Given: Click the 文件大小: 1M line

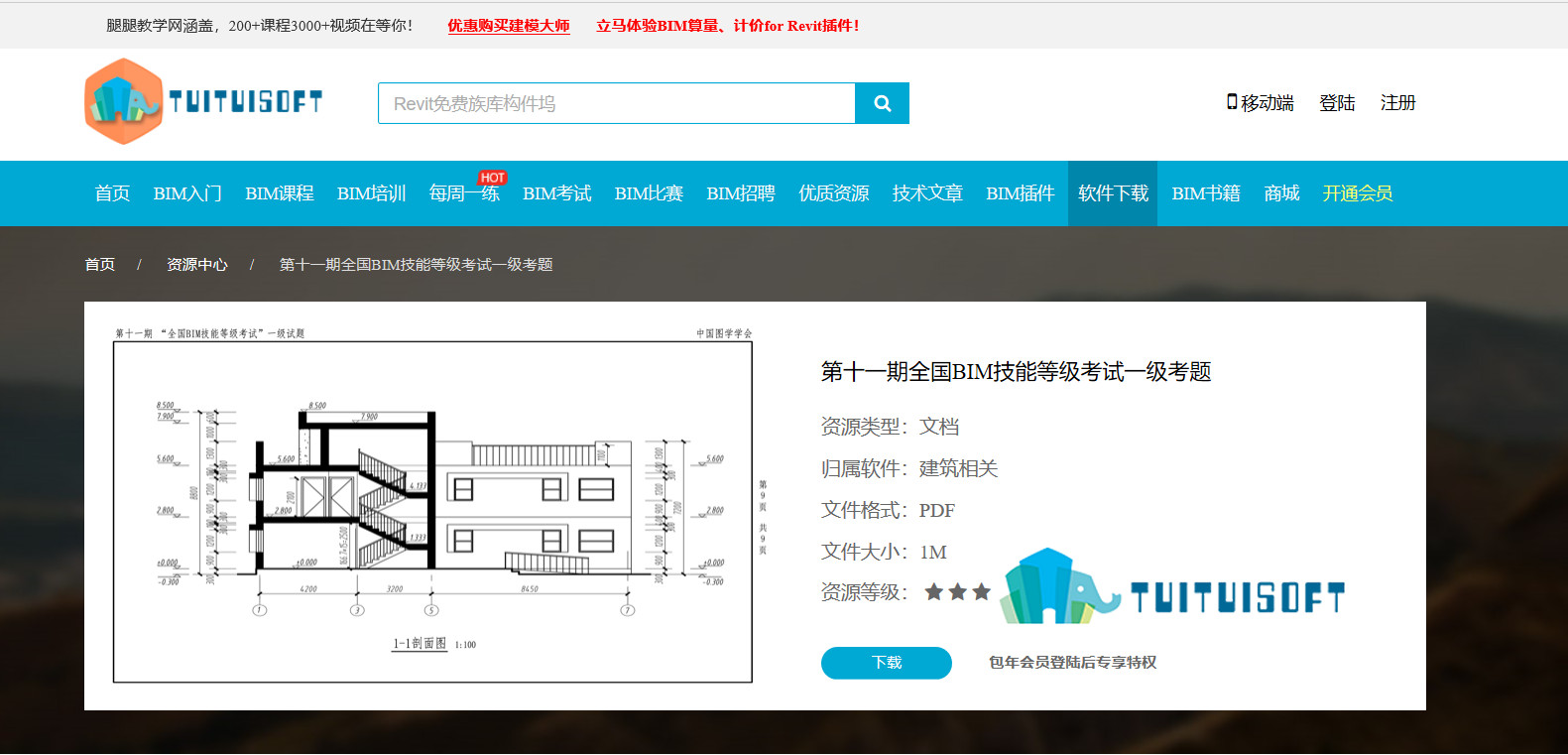Looking at the screenshot, I should tap(884, 552).
